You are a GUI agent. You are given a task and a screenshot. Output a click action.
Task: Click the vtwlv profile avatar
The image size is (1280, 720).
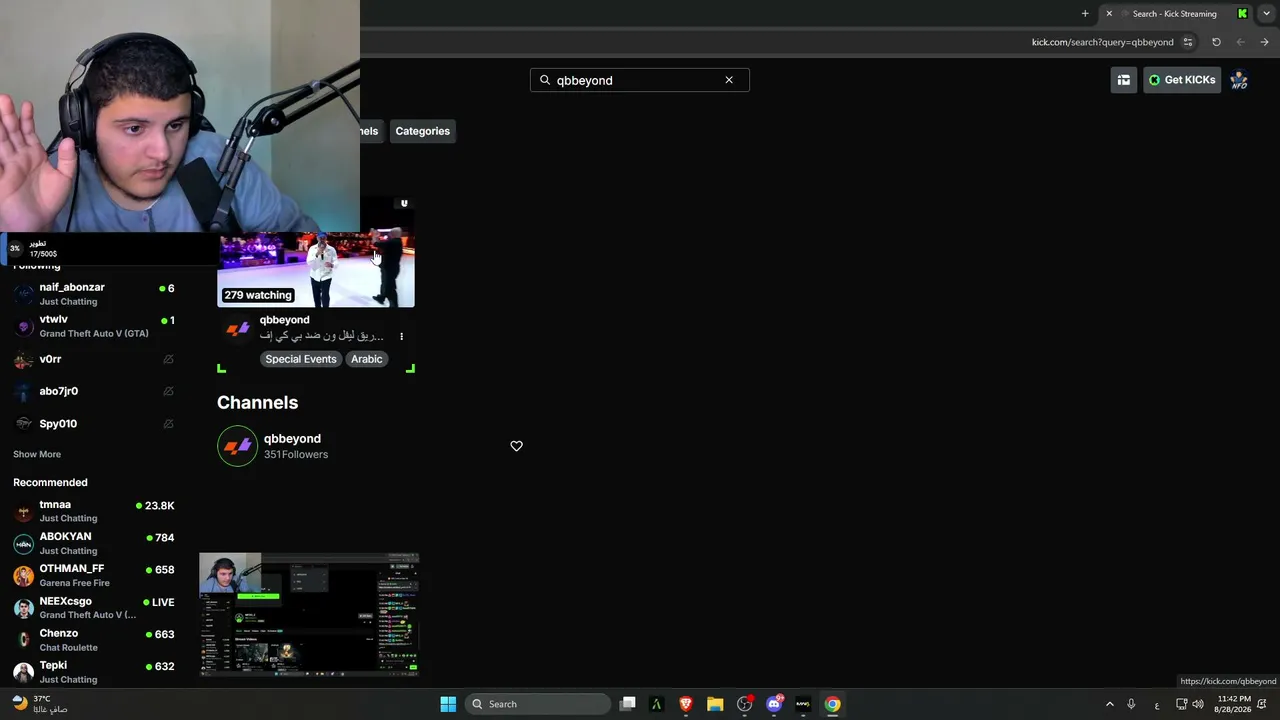pos(23,326)
